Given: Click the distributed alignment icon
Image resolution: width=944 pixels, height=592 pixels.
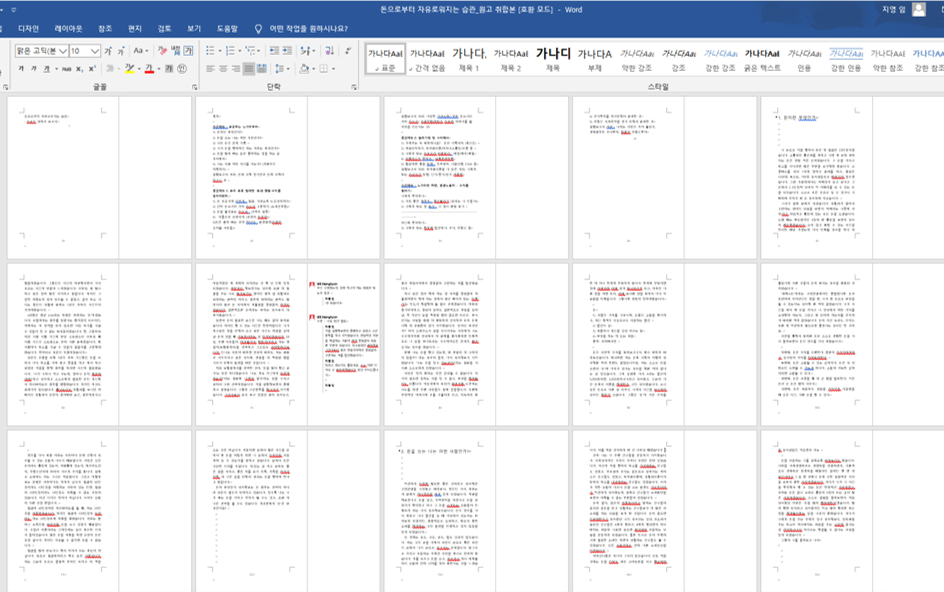Looking at the screenshot, I should (x=262, y=69).
